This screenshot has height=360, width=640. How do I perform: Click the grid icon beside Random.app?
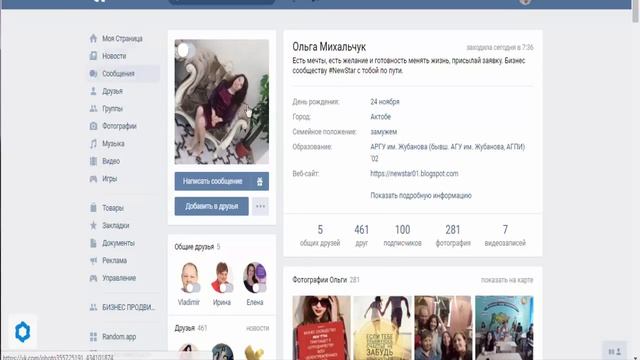(x=93, y=337)
